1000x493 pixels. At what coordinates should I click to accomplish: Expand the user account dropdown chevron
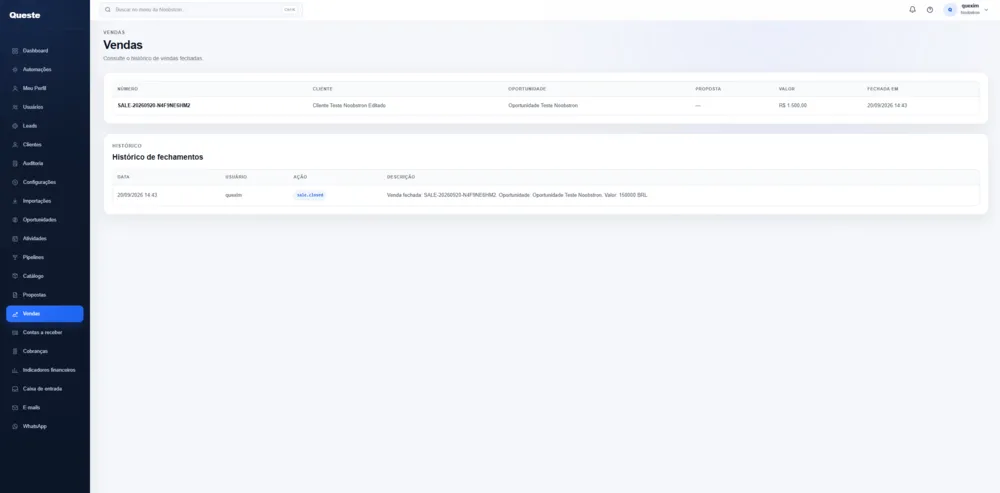coord(986,10)
